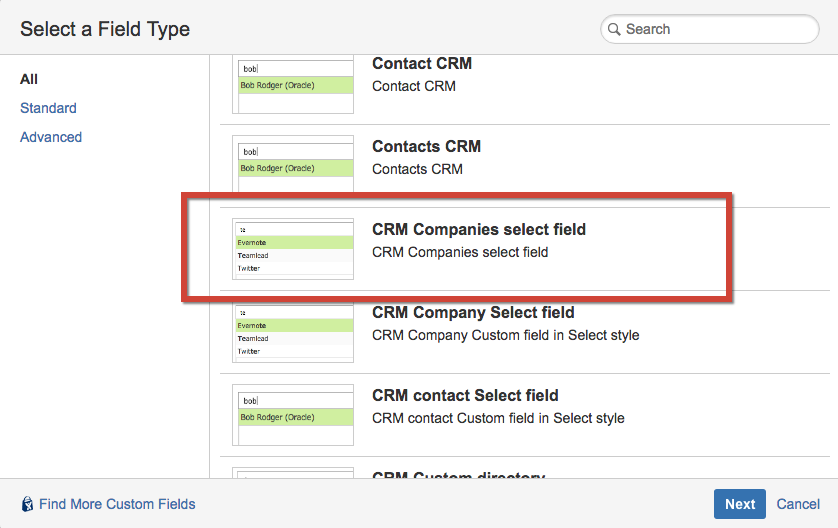Image resolution: width=838 pixels, height=528 pixels.
Task: Switch to the Standard field category
Action: [x=48, y=108]
